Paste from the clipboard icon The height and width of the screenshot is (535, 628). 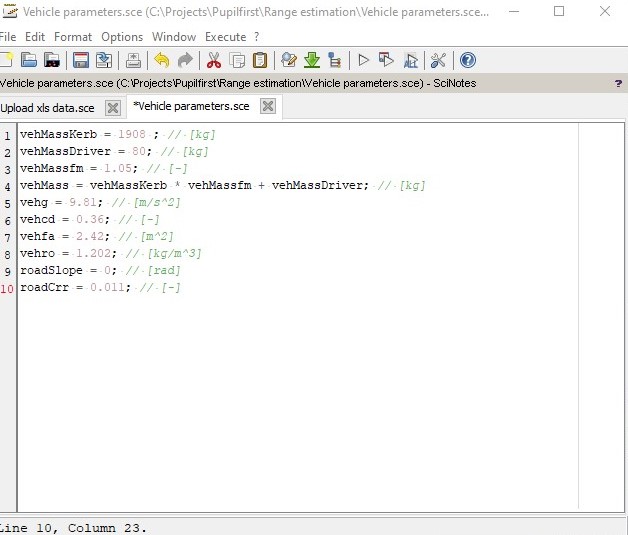point(260,60)
